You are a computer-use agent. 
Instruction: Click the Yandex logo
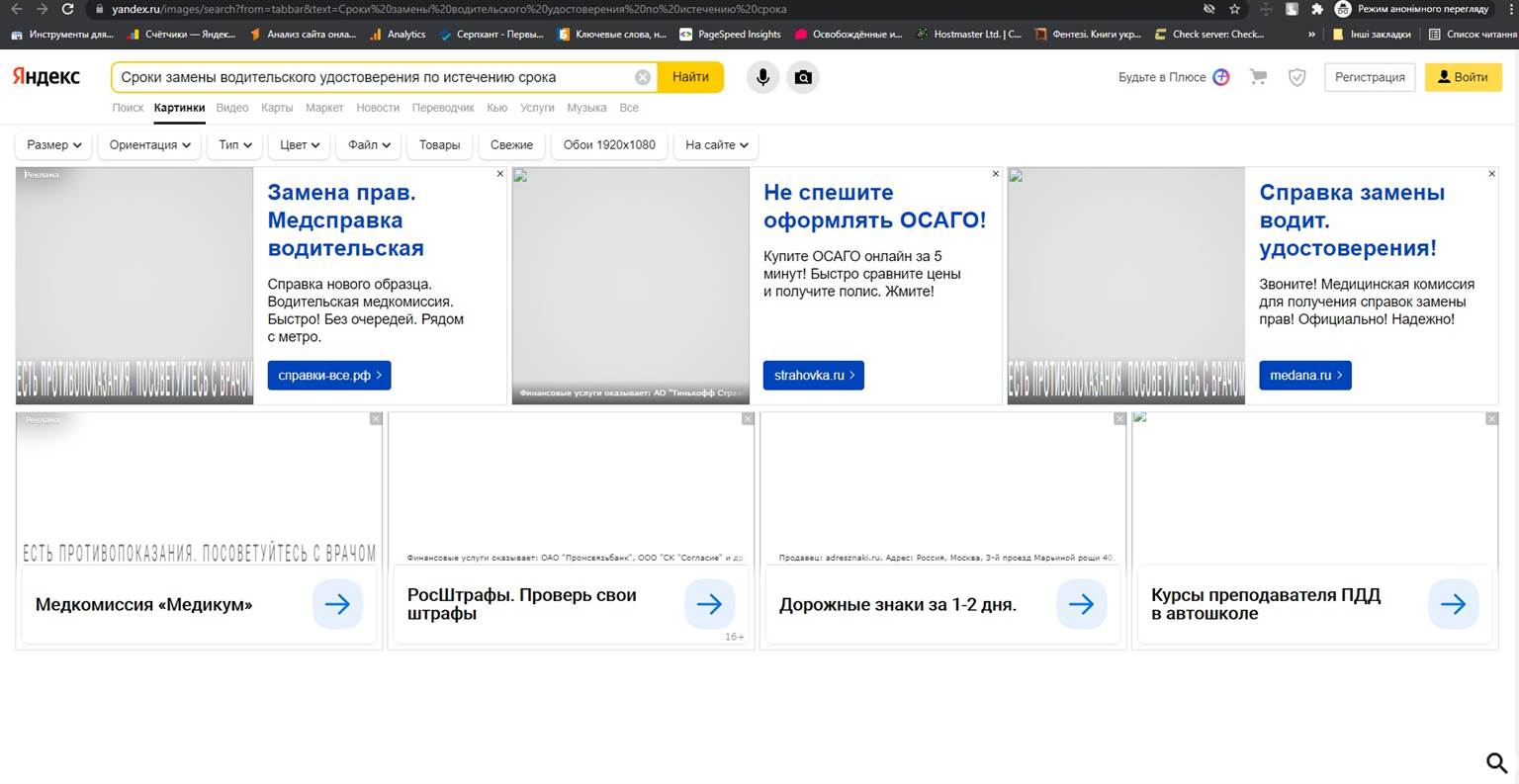click(x=46, y=77)
